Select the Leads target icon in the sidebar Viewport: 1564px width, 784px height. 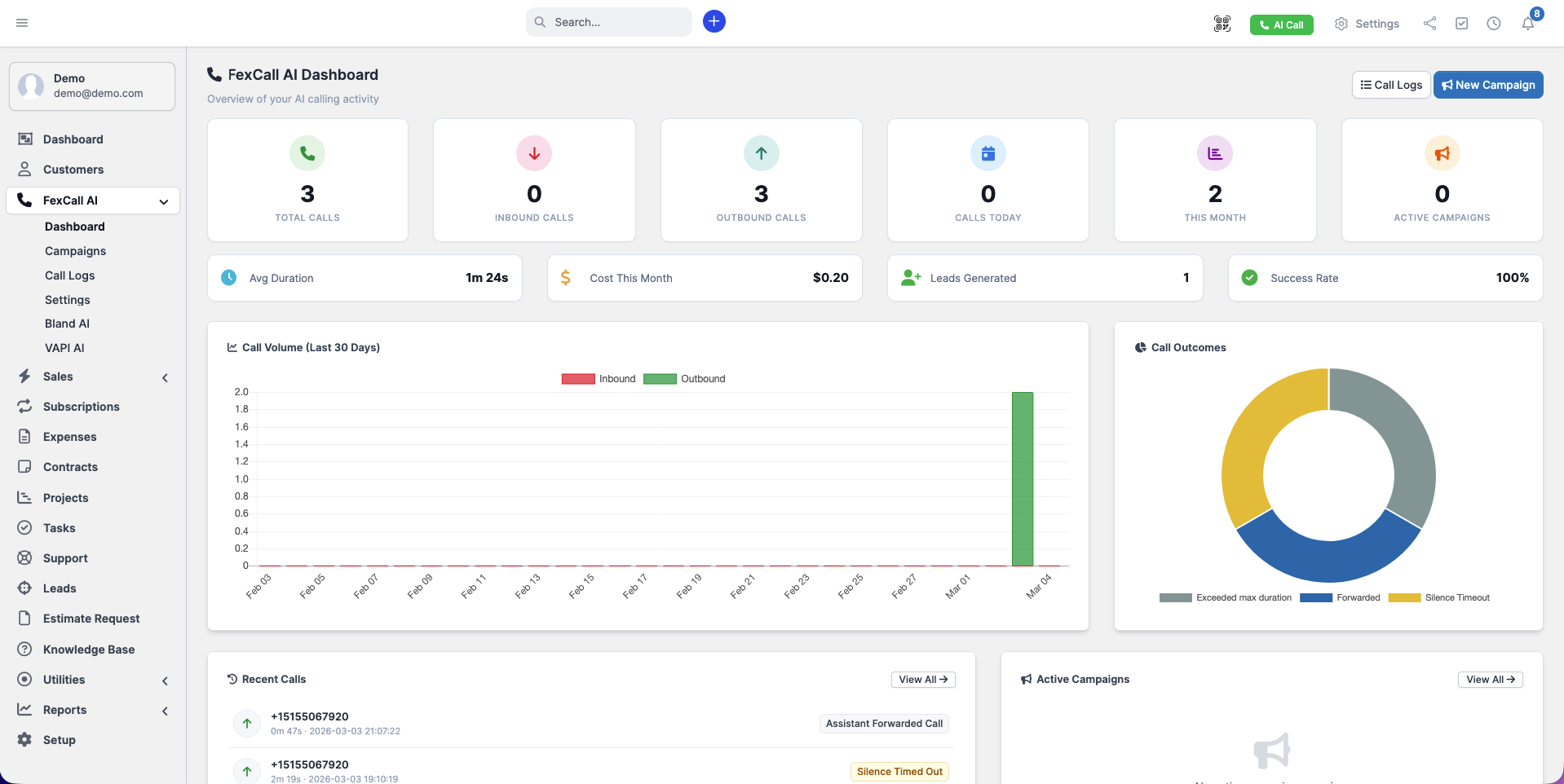[x=24, y=588]
